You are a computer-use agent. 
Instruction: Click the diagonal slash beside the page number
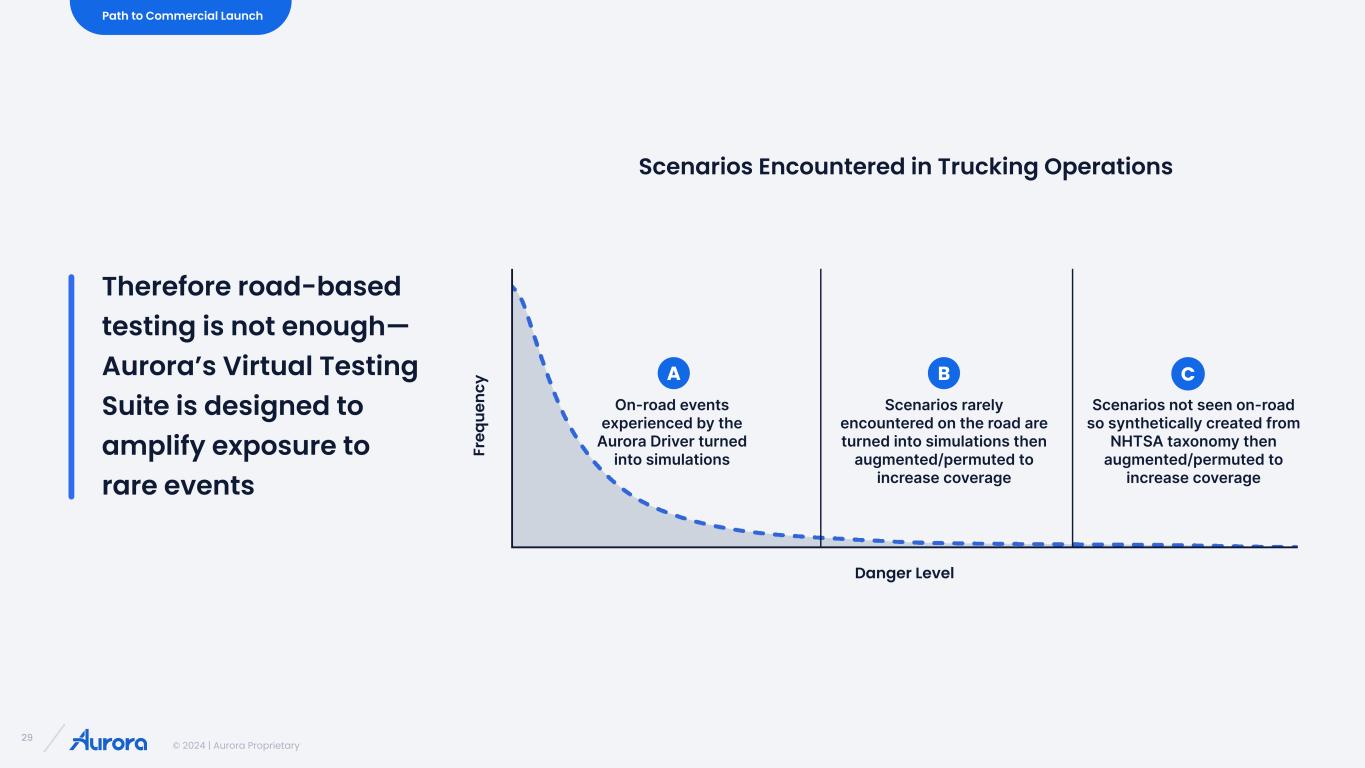tap(53, 737)
